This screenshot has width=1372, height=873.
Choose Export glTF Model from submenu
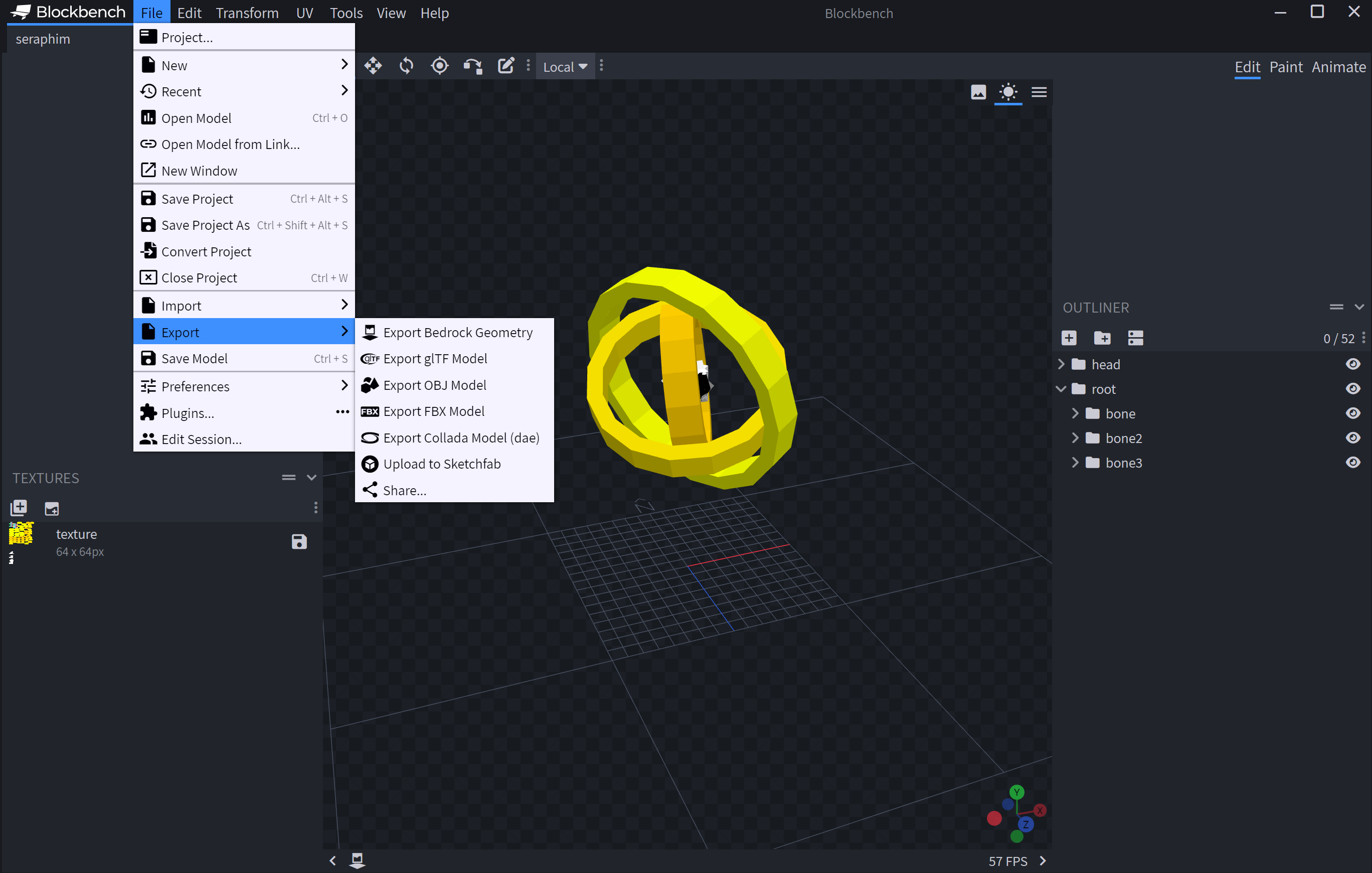(x=435, y=359)
